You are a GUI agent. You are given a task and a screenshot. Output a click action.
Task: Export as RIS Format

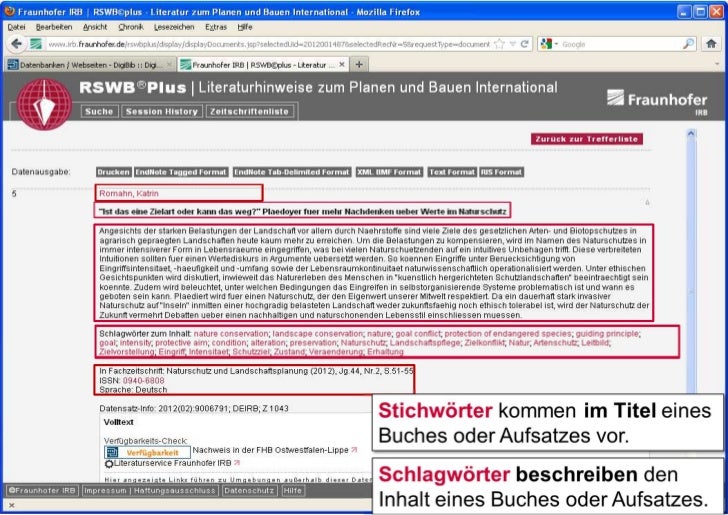pos(501,172)
